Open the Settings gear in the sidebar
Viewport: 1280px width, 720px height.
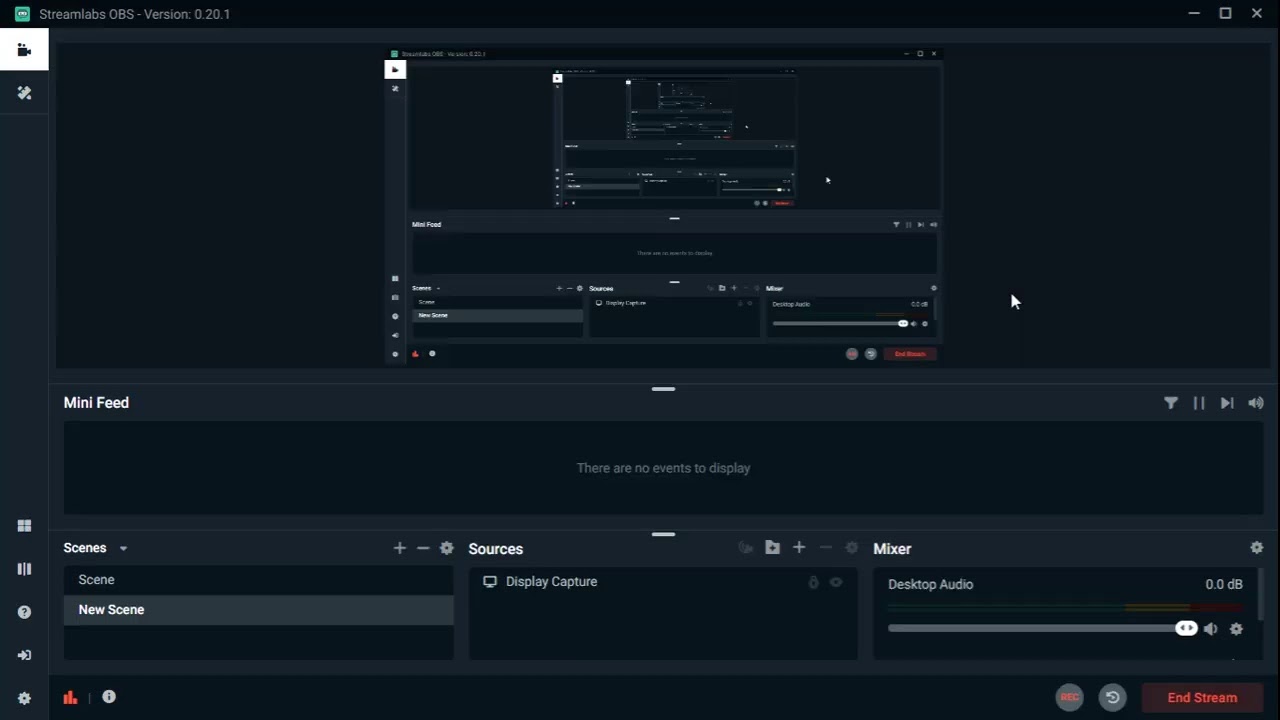click(x=24, y=698)
